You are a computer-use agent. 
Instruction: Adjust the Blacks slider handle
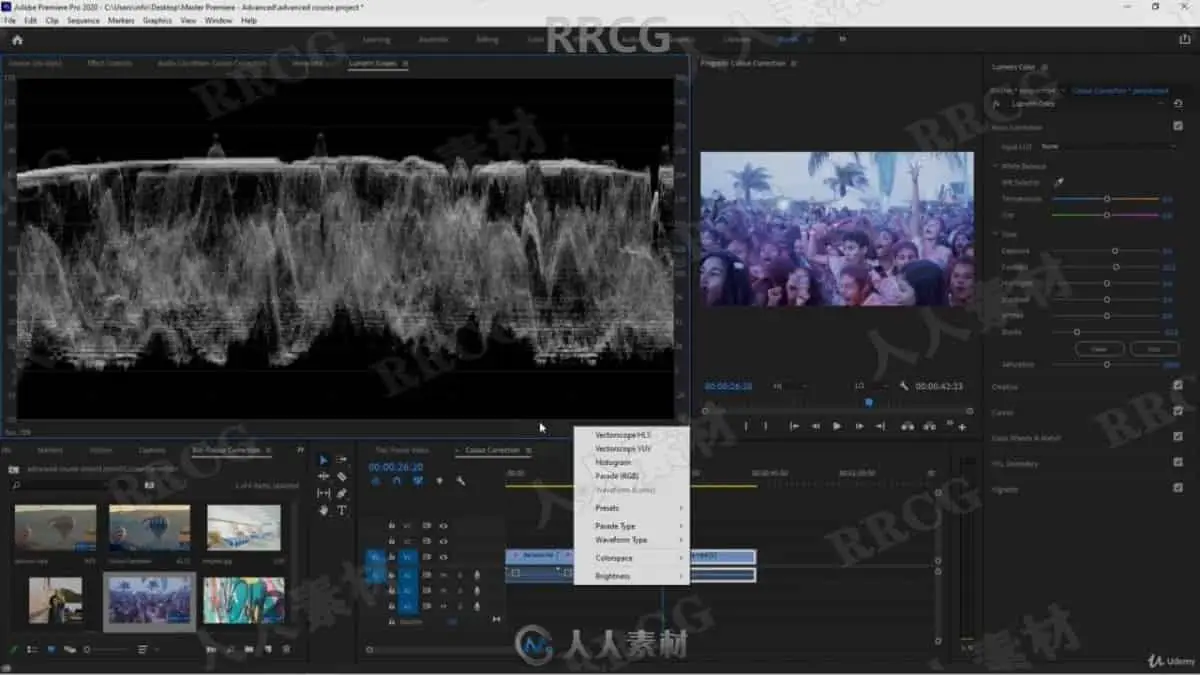[x=1077, y=331]
